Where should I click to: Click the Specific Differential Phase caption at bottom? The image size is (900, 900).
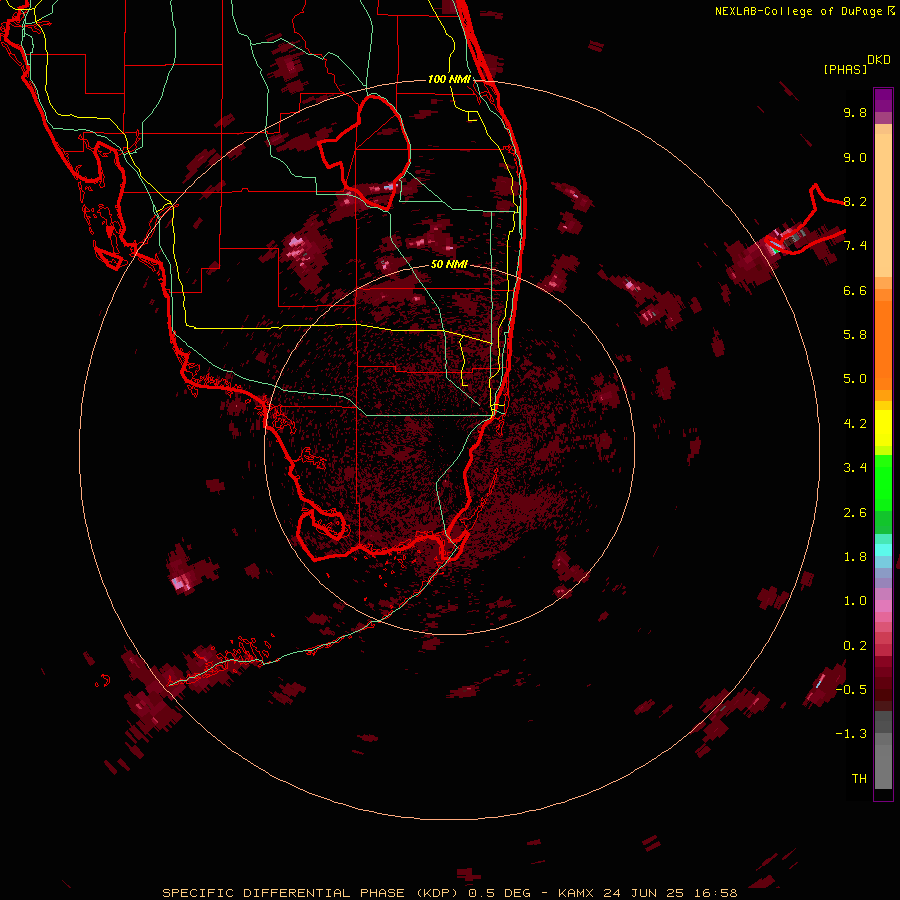pyautogui.click(x=449, y=893)
